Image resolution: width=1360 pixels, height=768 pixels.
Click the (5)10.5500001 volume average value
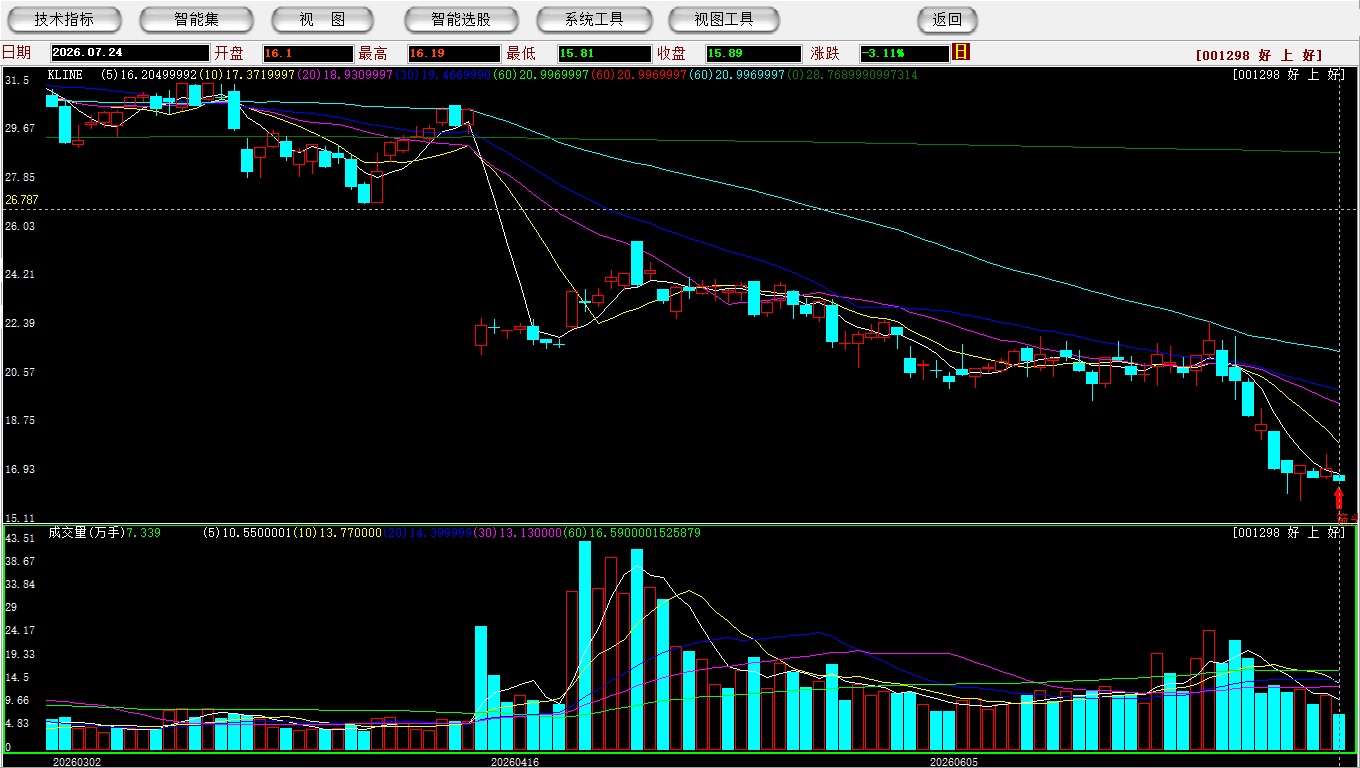pyautogui.click(x=249, y=533)
